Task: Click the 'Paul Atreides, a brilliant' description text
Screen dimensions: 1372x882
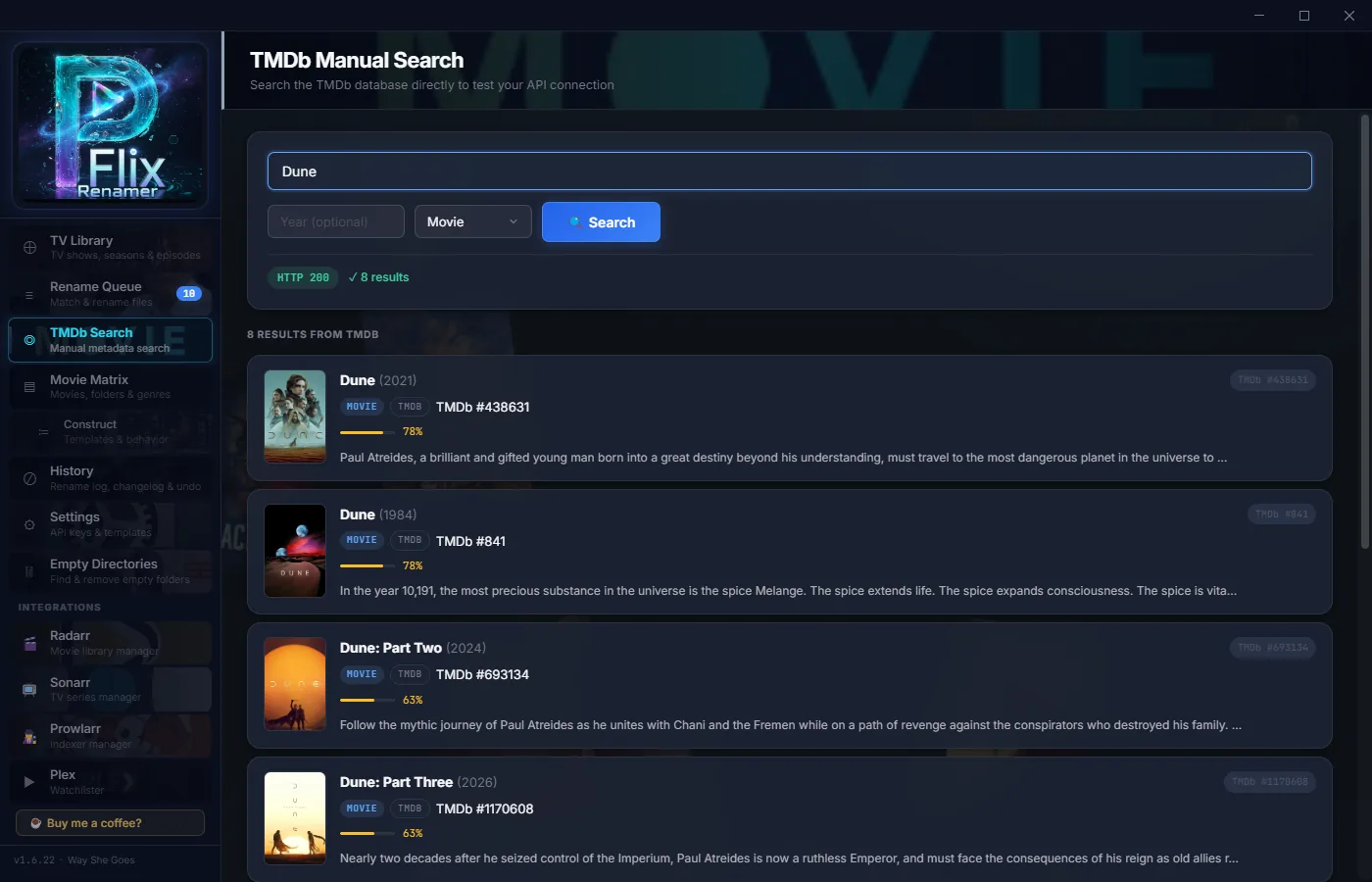Action: (784, 458)
